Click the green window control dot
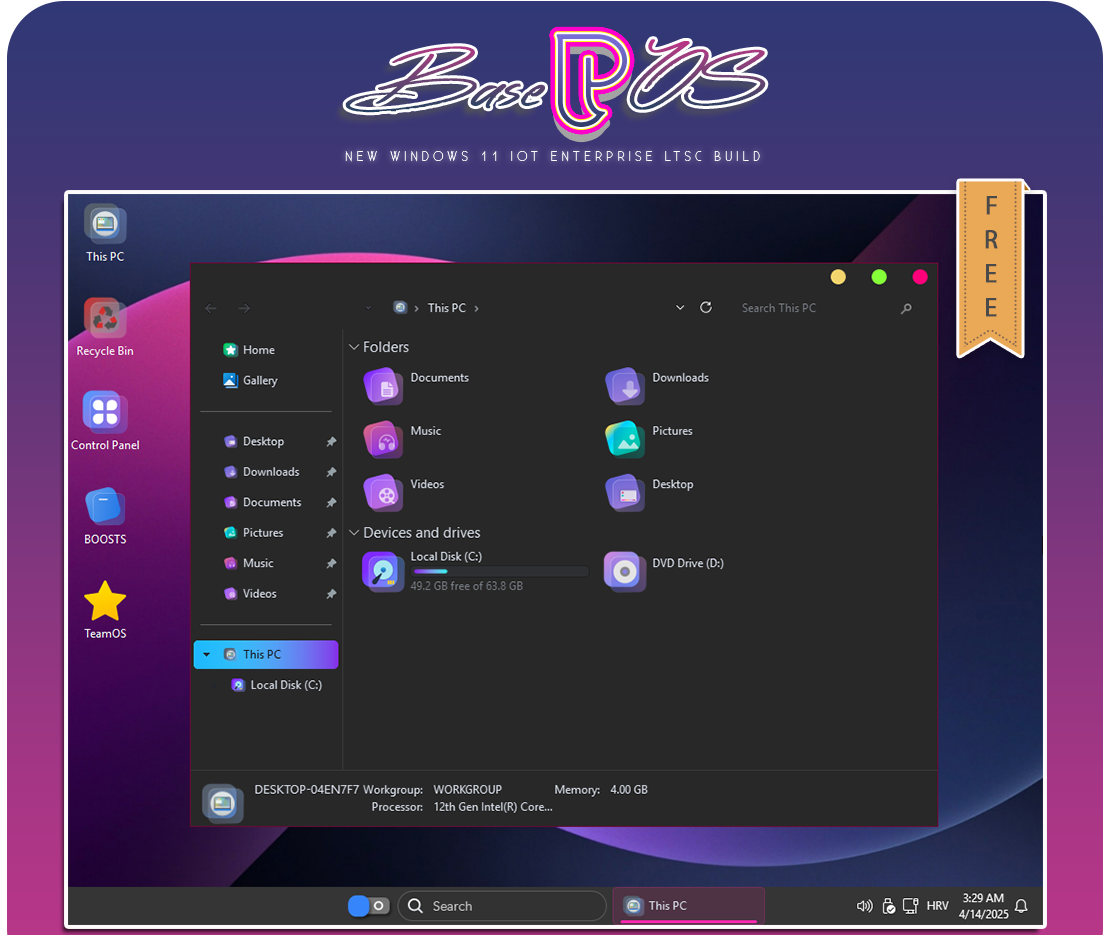1110x935 pixels. coord(879,277)
